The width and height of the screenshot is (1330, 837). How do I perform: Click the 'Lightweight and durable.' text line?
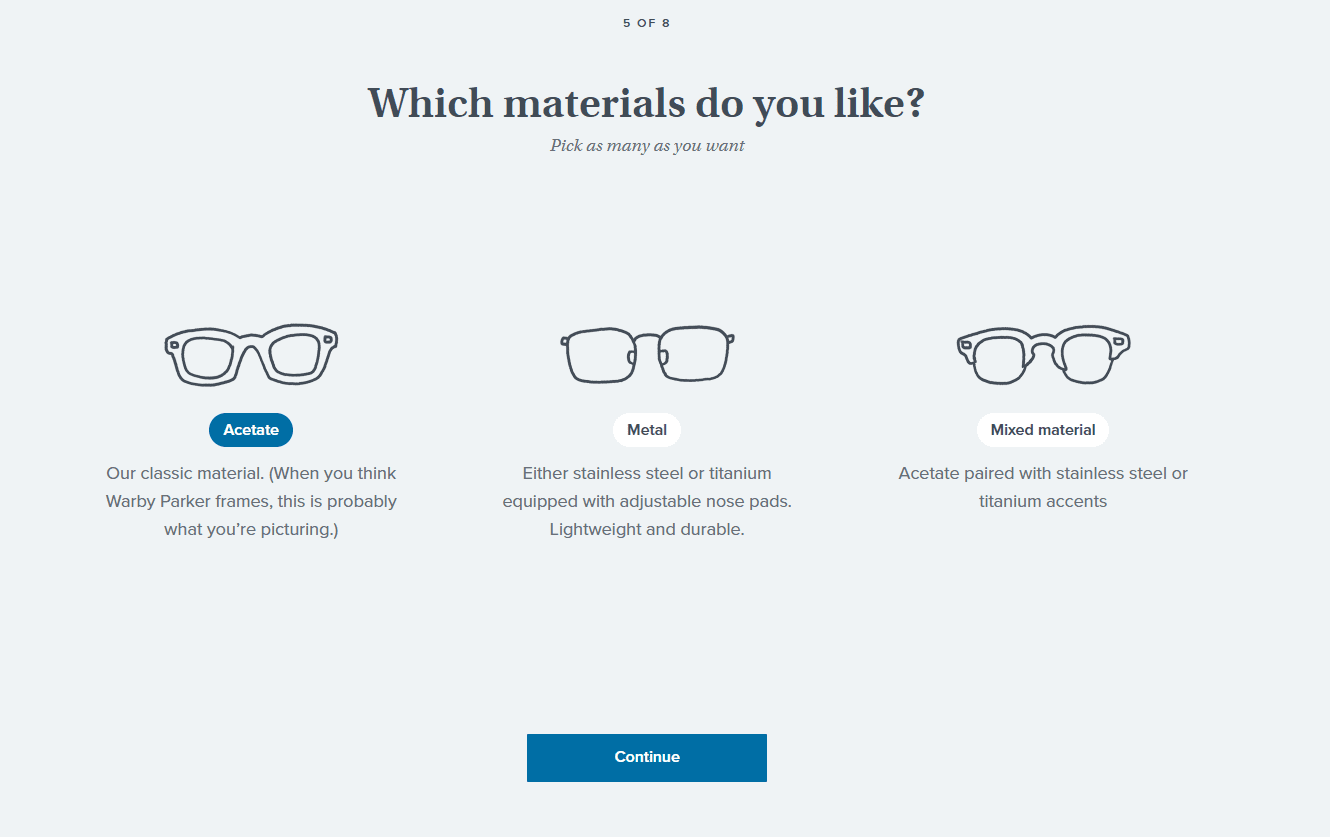647,529
